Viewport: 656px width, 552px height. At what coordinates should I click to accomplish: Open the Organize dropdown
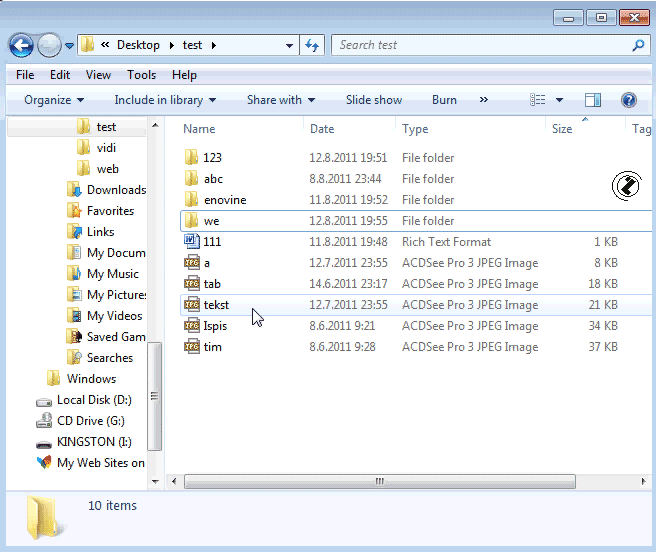pyautogui.click(x=54, y=100)
